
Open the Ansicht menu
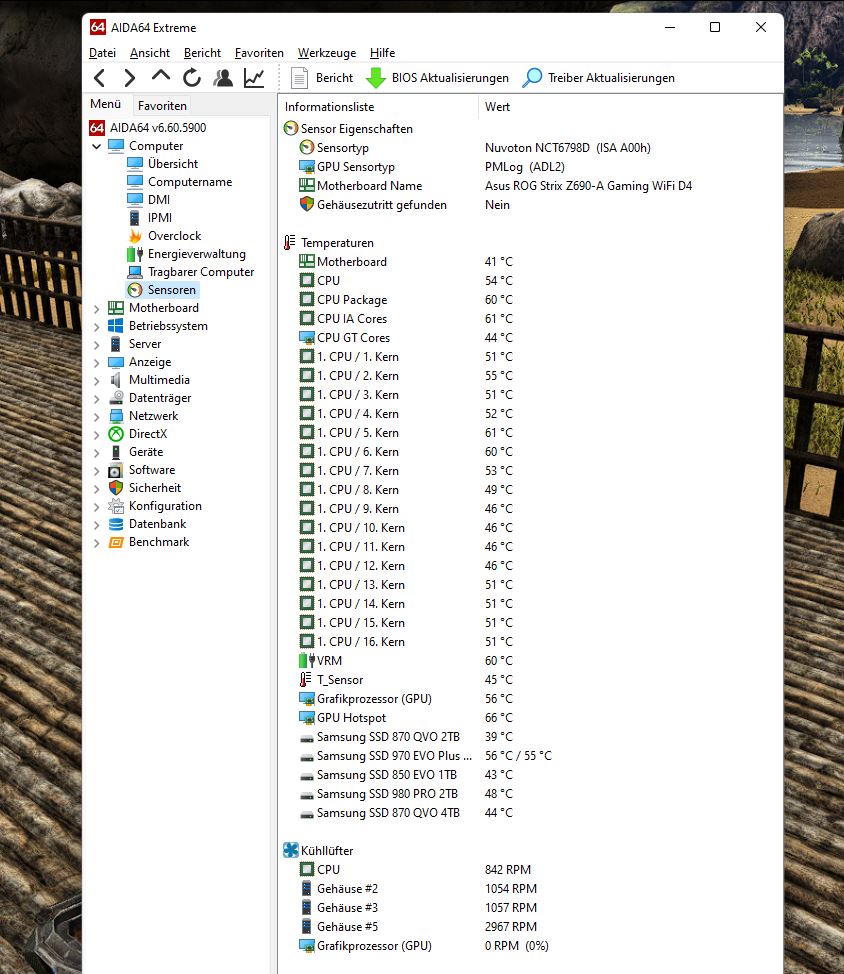(x=150, y=53)
